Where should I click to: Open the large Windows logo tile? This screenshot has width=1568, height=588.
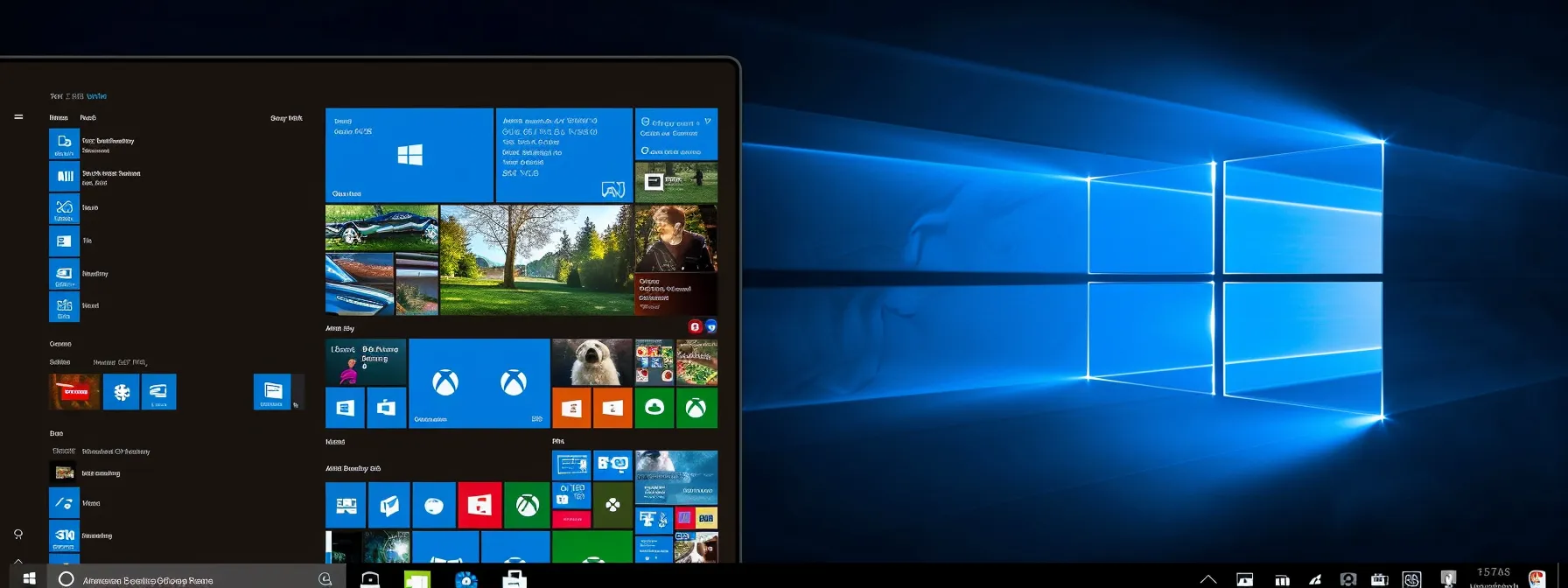click(409, 155)
